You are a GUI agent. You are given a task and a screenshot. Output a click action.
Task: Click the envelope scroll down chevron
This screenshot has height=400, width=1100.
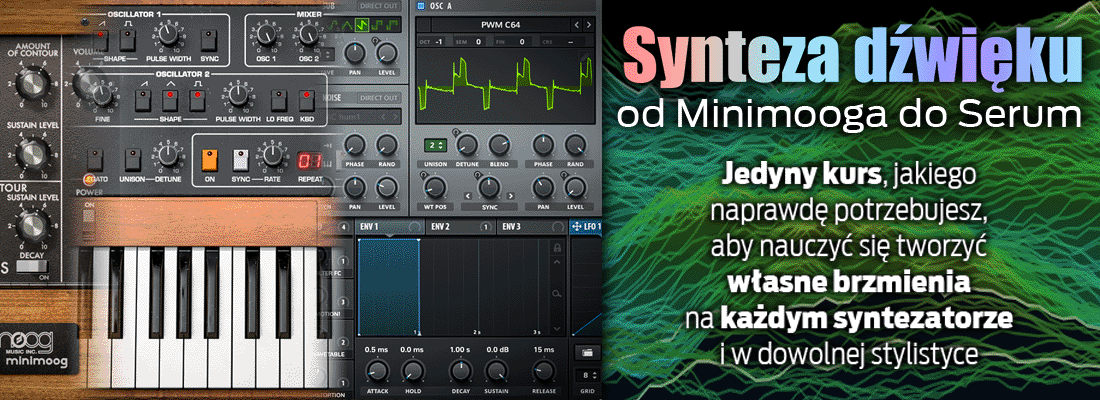point(558,328)
